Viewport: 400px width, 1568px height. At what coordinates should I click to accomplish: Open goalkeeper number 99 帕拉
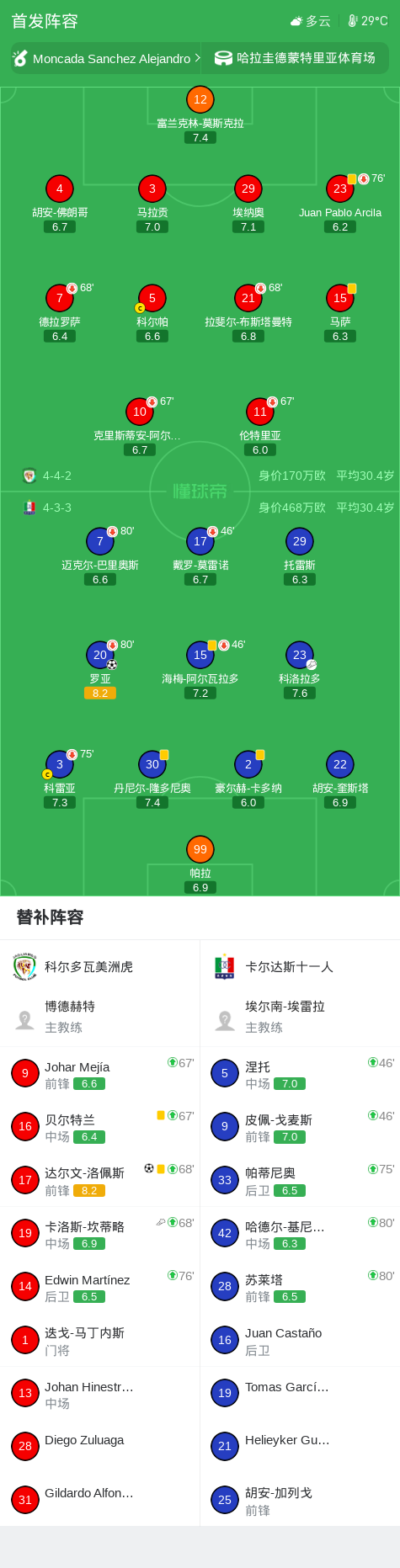pos(200,864)
